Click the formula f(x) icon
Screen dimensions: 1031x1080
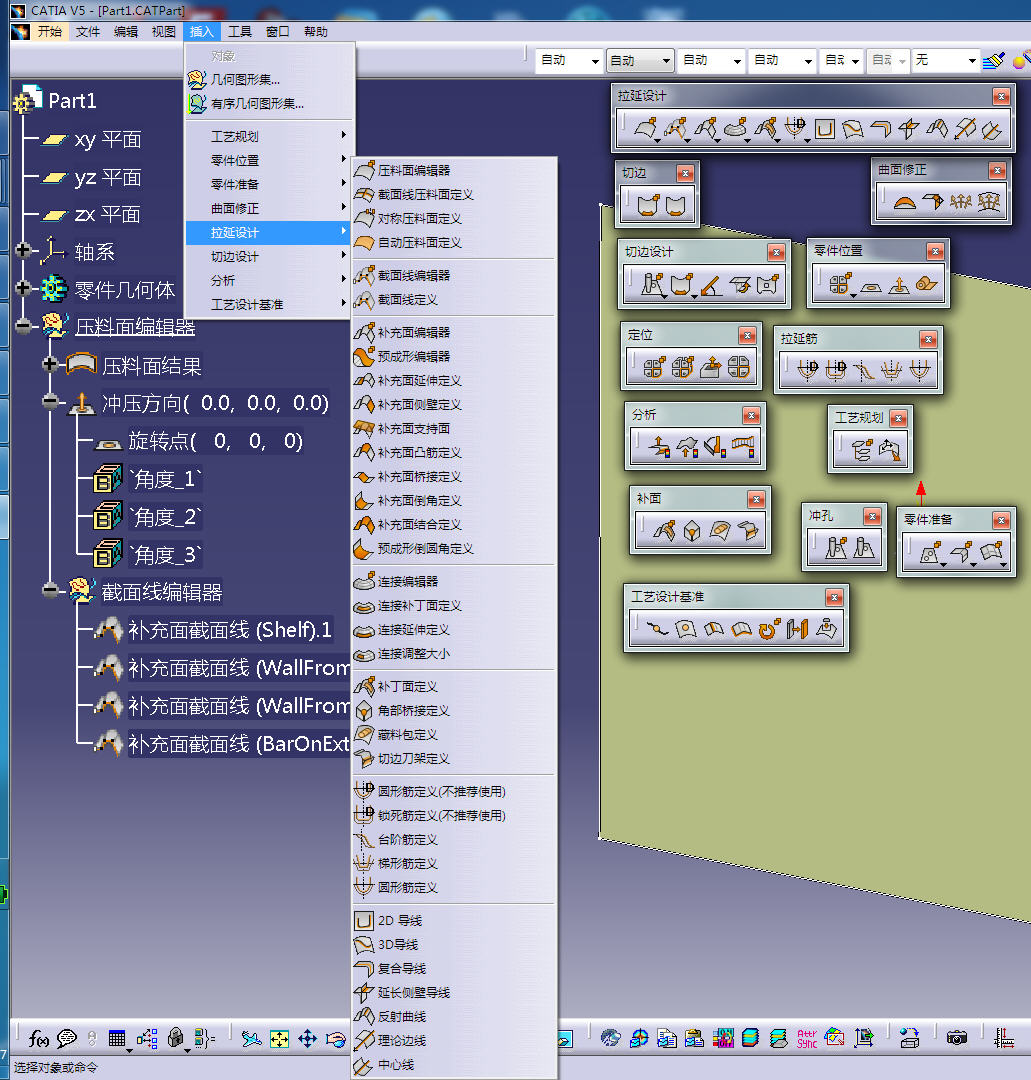pos(39,1038)
